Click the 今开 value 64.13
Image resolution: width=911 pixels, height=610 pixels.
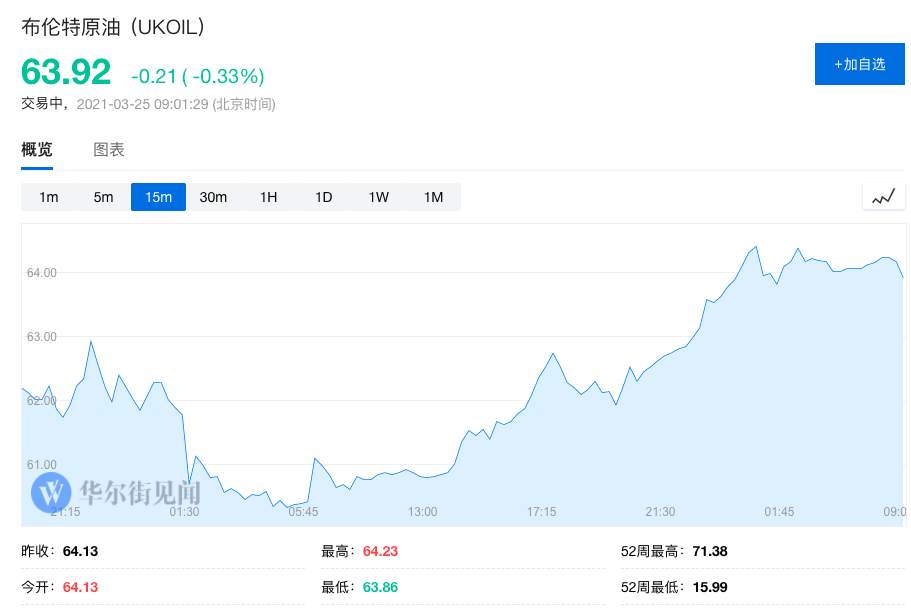80,587
